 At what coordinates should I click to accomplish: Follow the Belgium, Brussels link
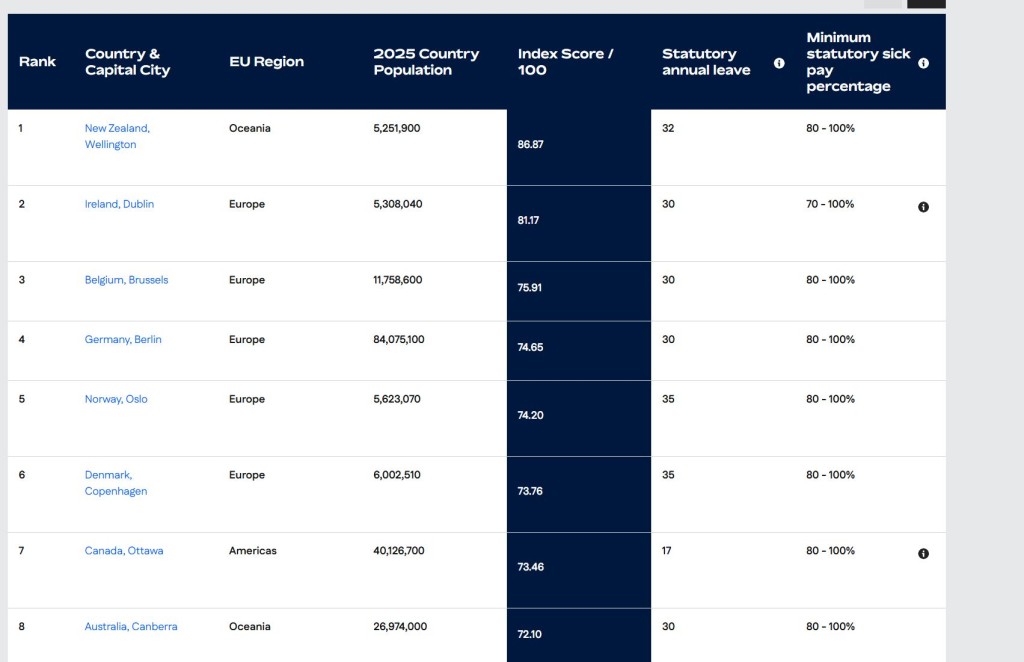pyautogui.click(x=127, y=280)
